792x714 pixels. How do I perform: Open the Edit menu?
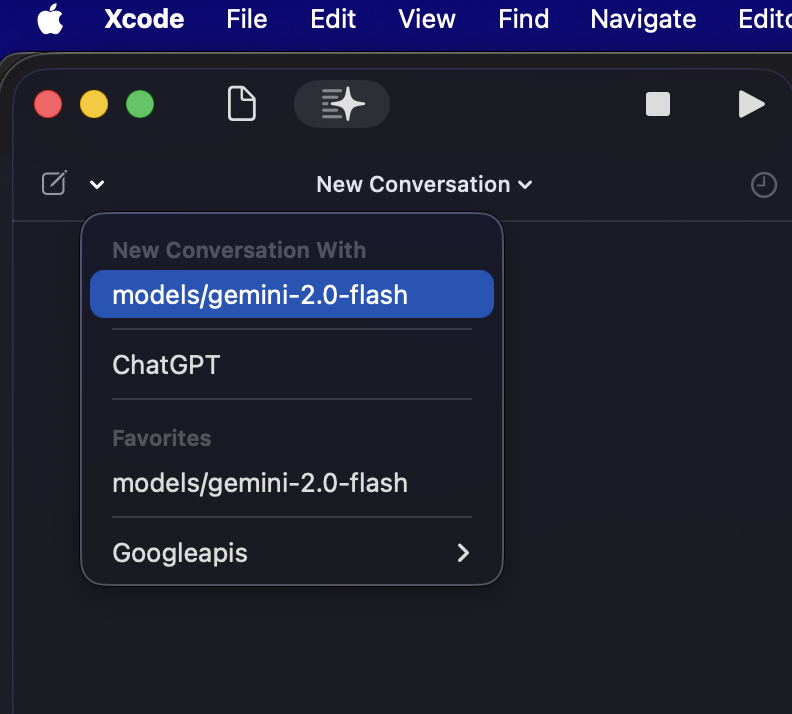pos(333,19)
